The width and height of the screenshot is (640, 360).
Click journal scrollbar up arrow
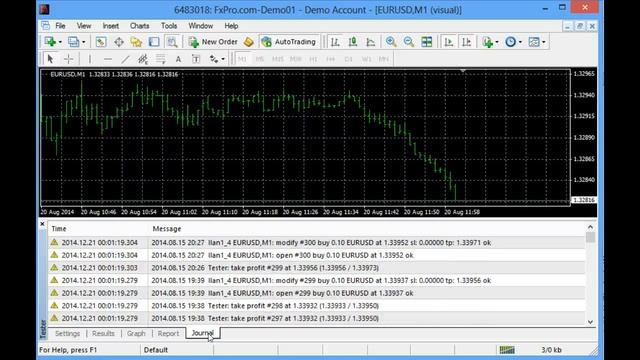coord(590,227)
